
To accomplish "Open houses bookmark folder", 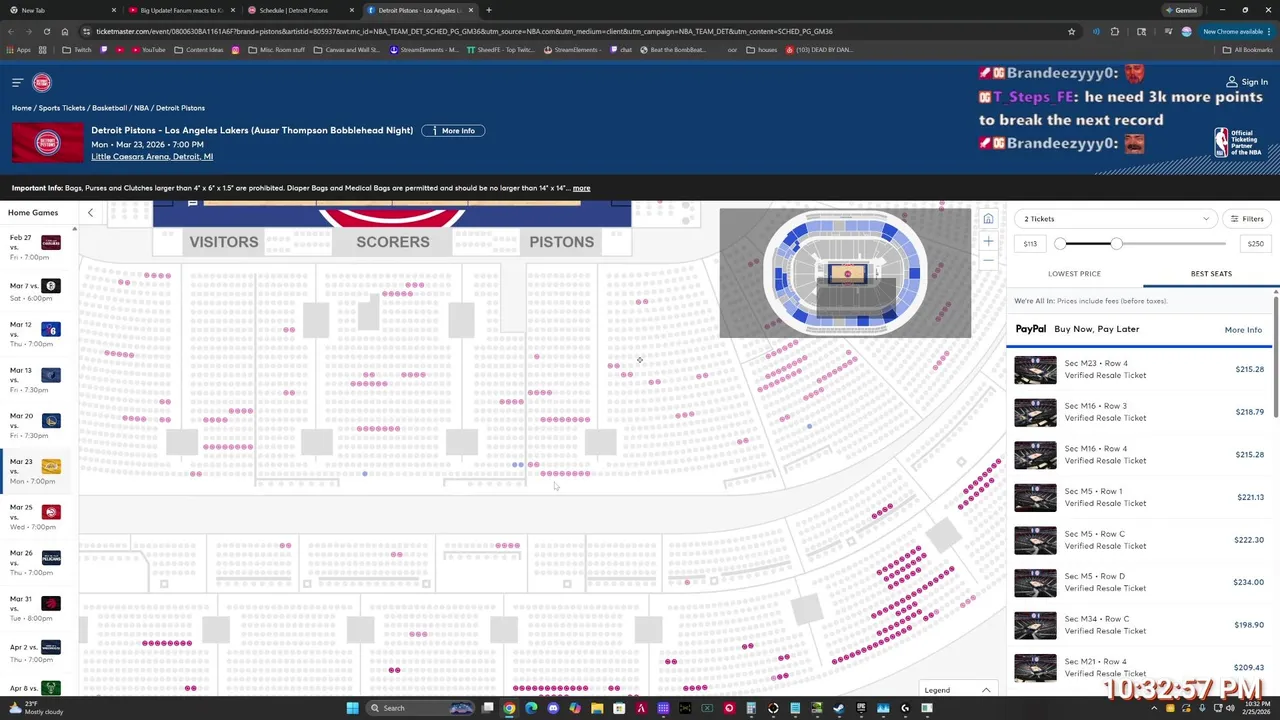I will 762,49.
